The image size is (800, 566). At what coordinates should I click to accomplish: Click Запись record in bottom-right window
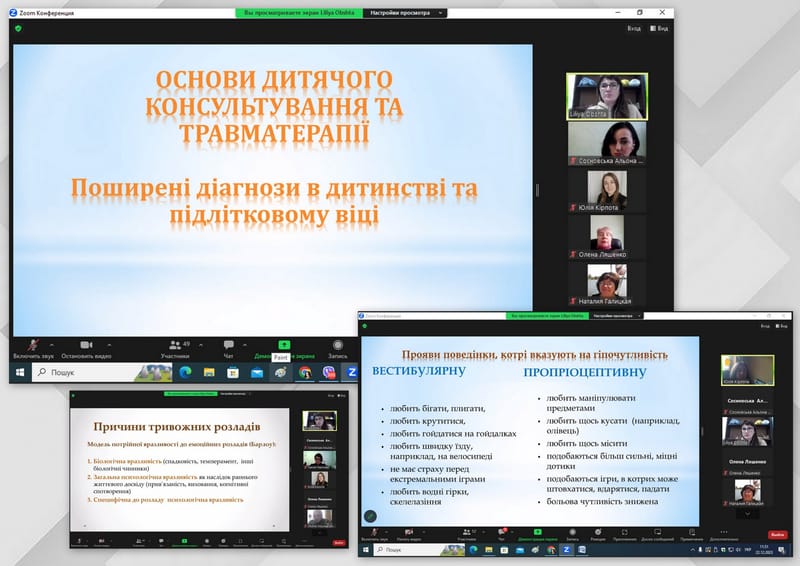572,532
